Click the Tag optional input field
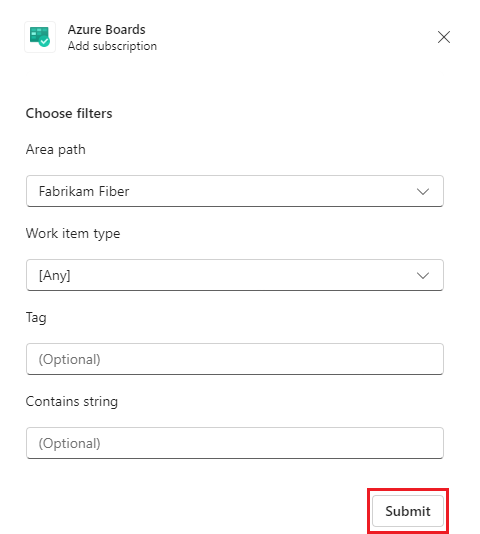This screenshot has height=534, width=480. tap(235, 359)
